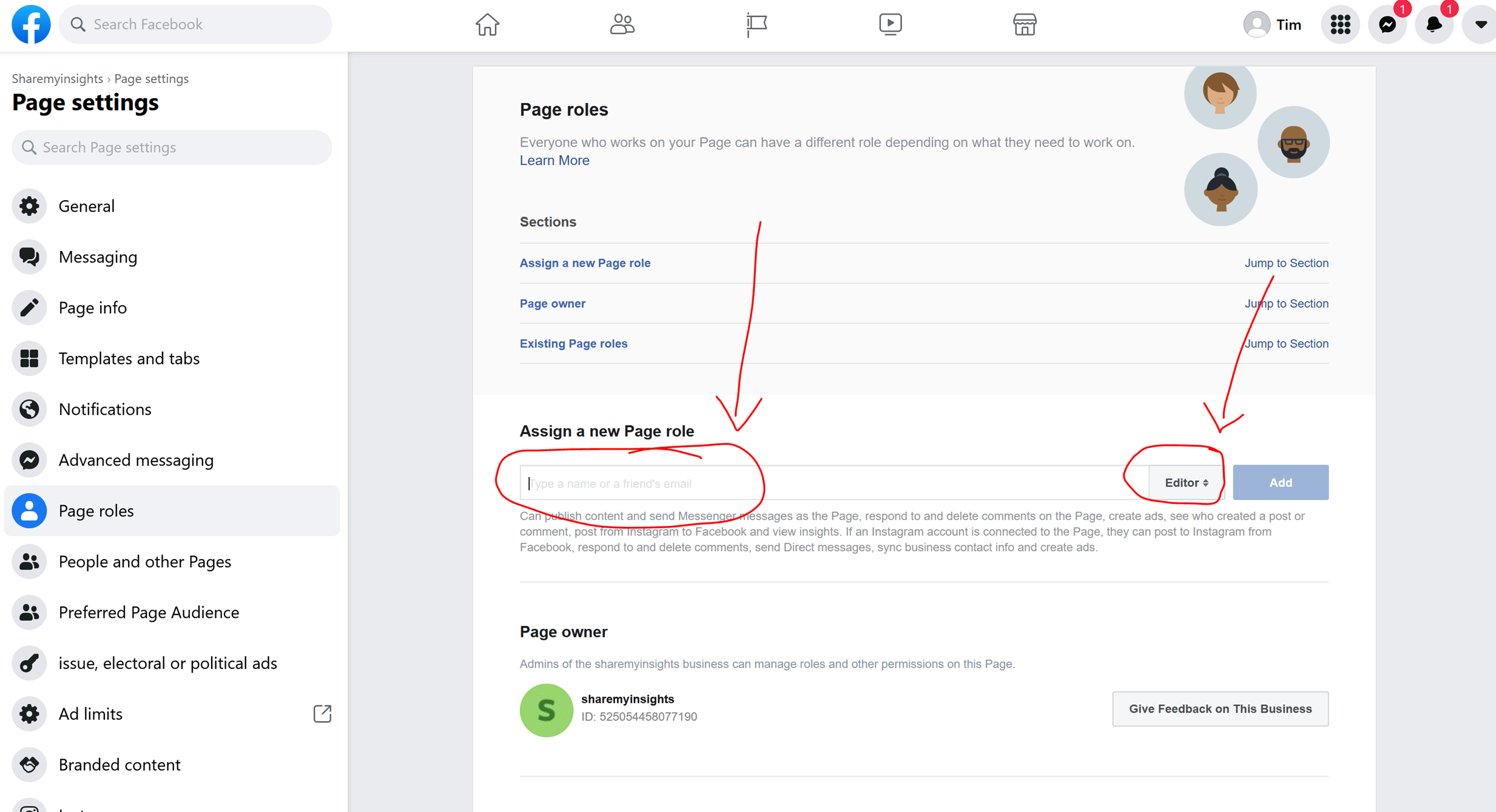
Task: Click the sharemyinsights business name
Action: tap(627, 699)
